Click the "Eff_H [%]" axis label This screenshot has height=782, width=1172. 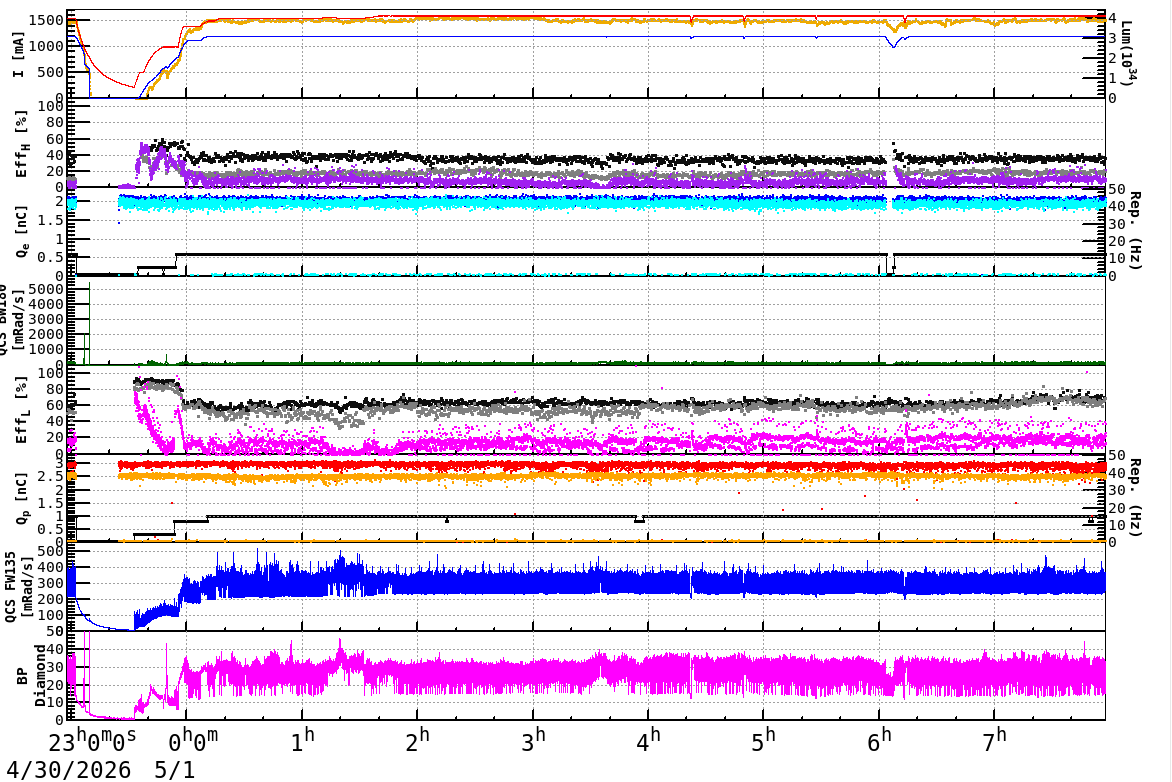click(22, 144)
